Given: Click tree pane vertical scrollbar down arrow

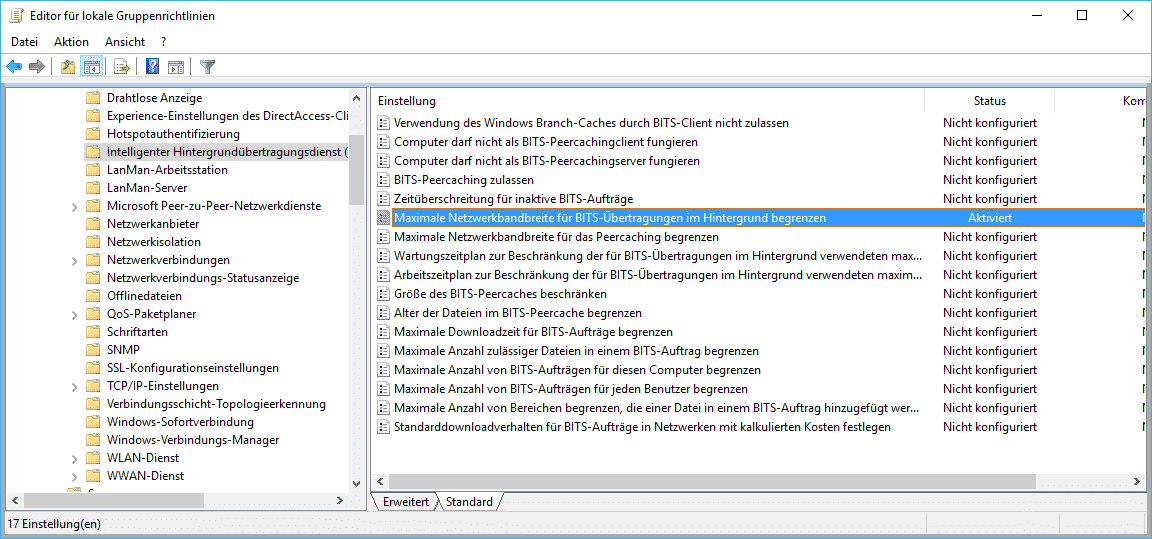Looking at the screenshot, I should [357, 482].
